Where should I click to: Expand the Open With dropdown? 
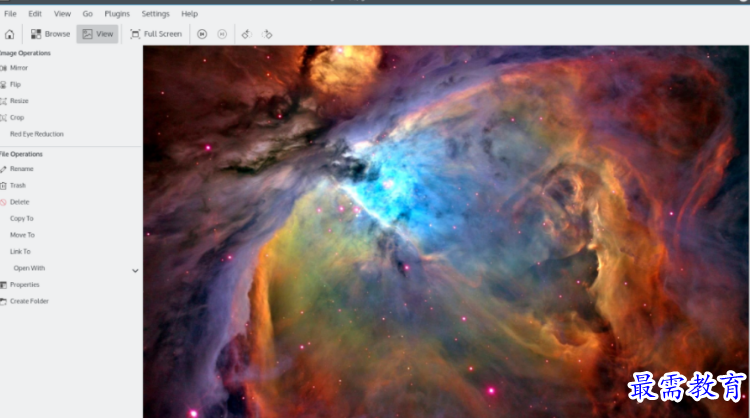click(135, 269)
